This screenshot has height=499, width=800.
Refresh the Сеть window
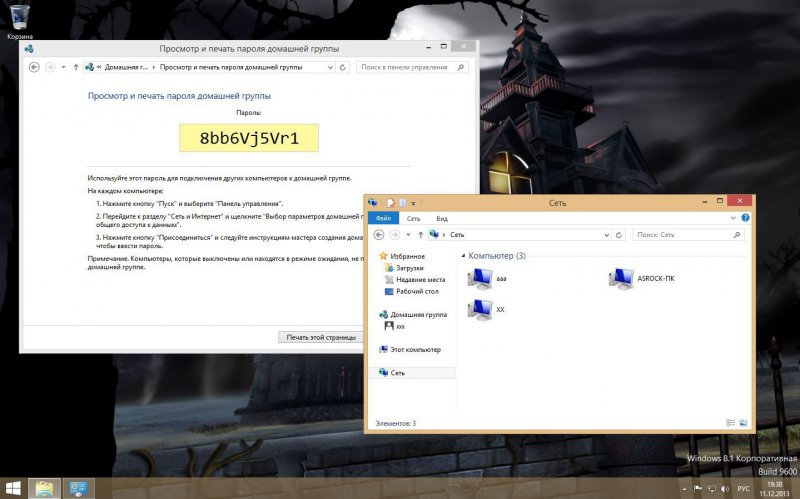coord(619,235)
